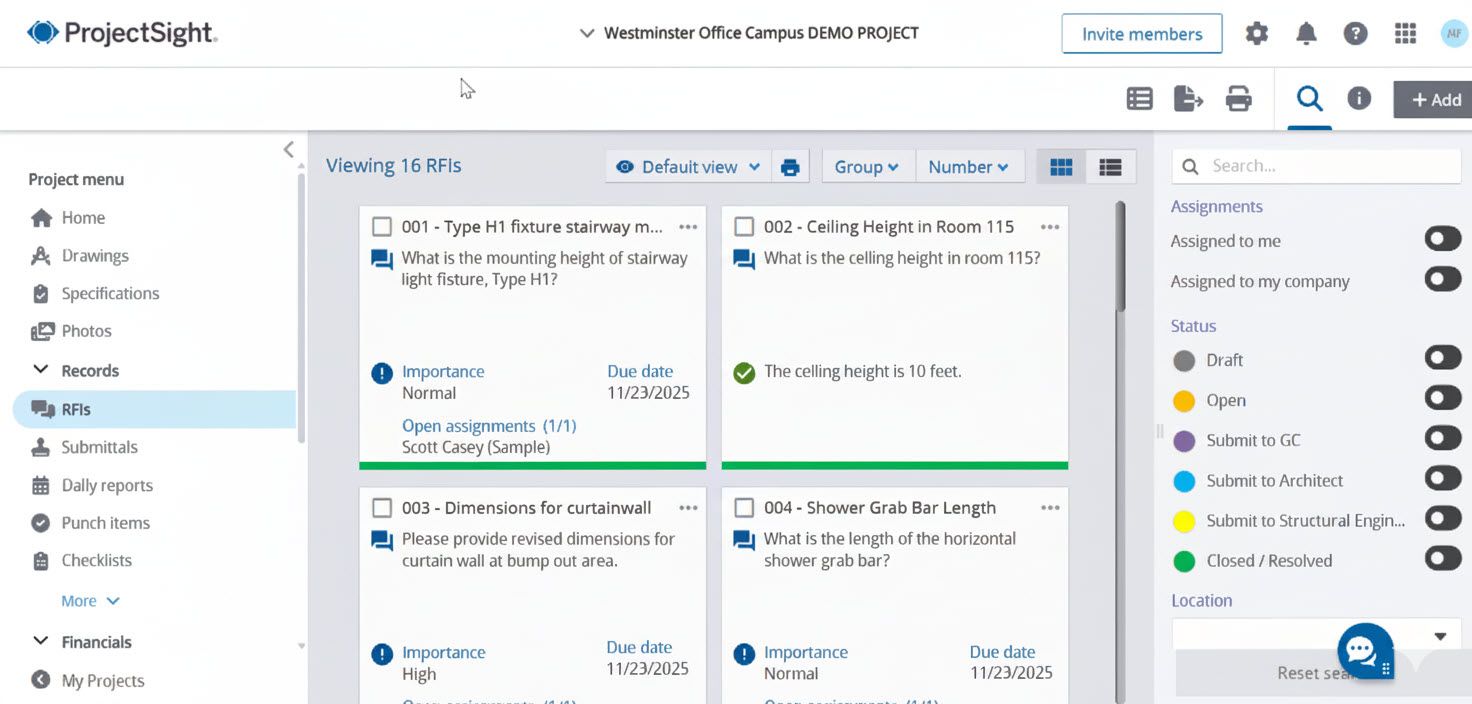The height and width of the screenshot is (704, 1472).
Task: Click the ProjectSight logo
Action: (122, 33)
